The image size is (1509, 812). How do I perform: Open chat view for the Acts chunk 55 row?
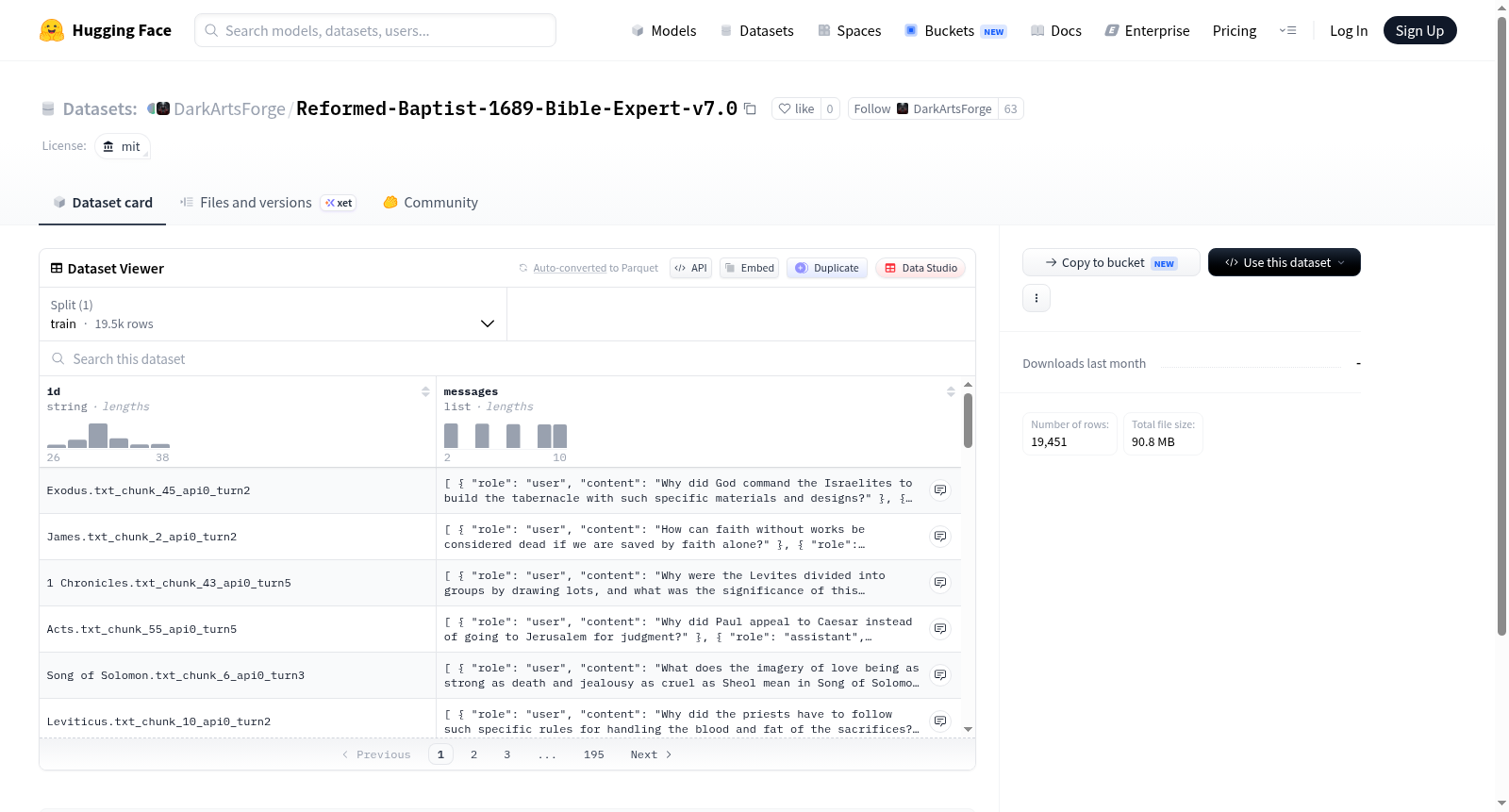[940, 629]
